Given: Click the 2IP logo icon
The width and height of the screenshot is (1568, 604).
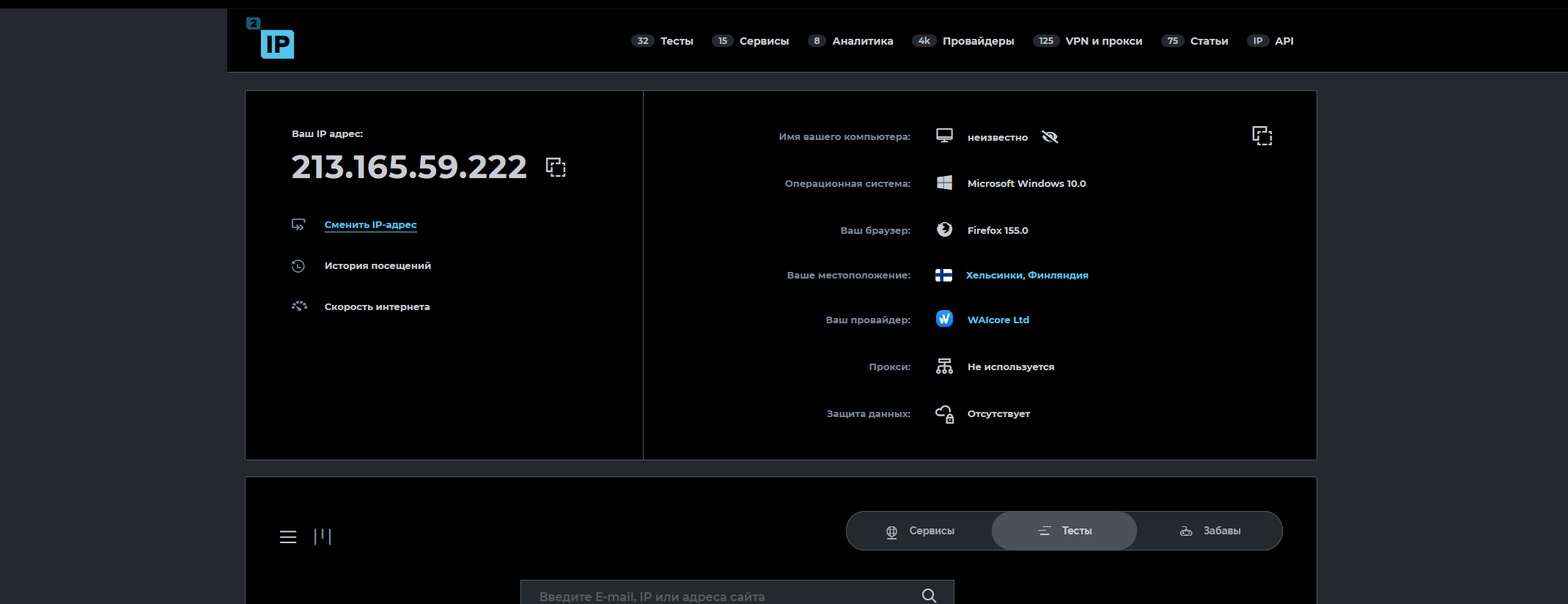Looking at the screenshot, I should pos(270,38).
